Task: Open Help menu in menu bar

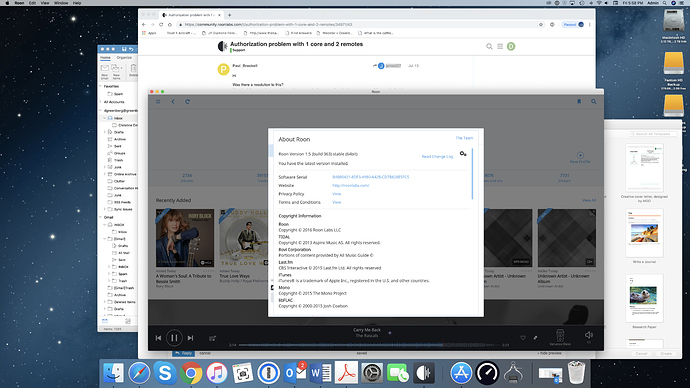Action: 77,3
